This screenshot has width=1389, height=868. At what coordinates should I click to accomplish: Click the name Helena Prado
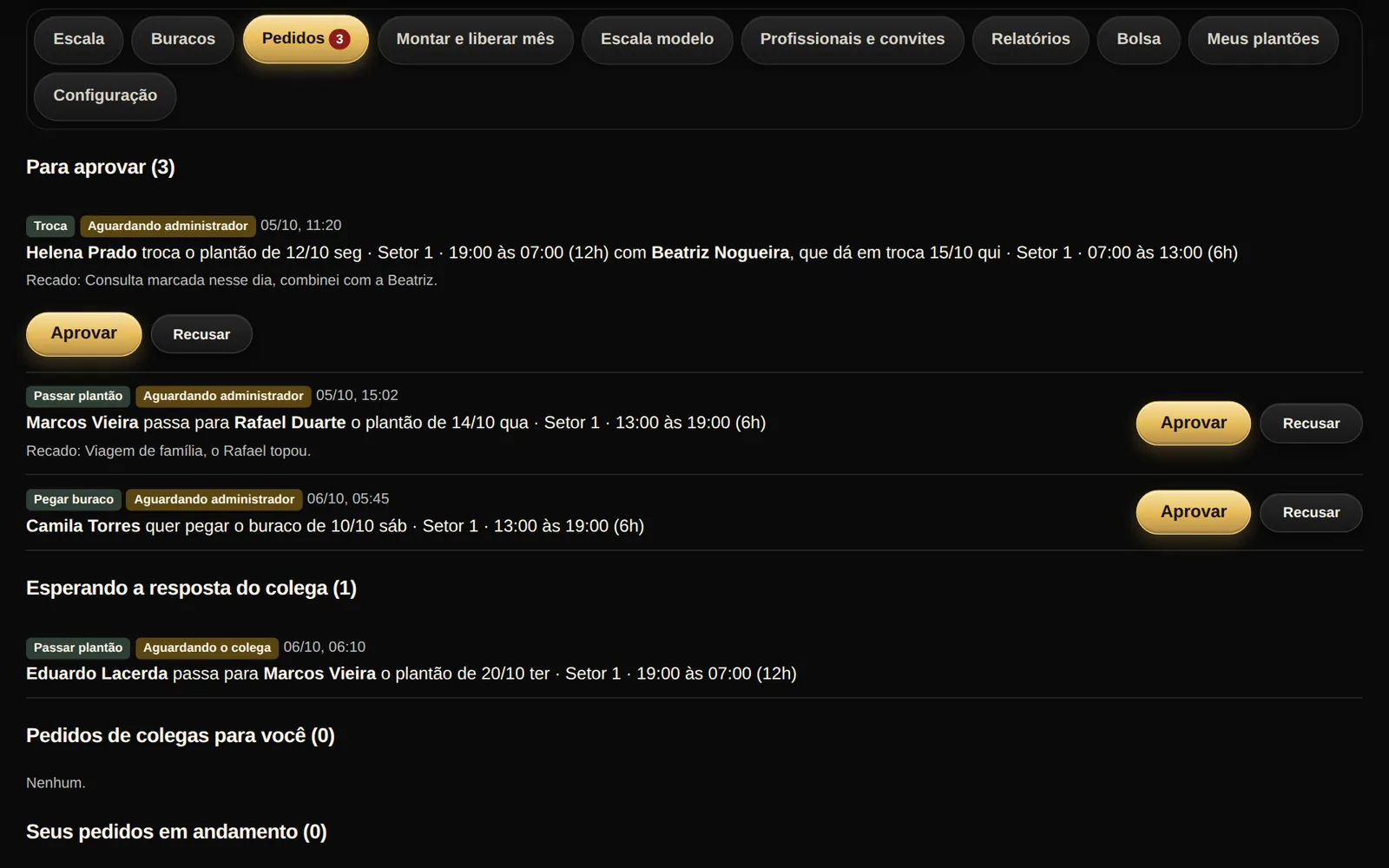(x=82, y=253)
